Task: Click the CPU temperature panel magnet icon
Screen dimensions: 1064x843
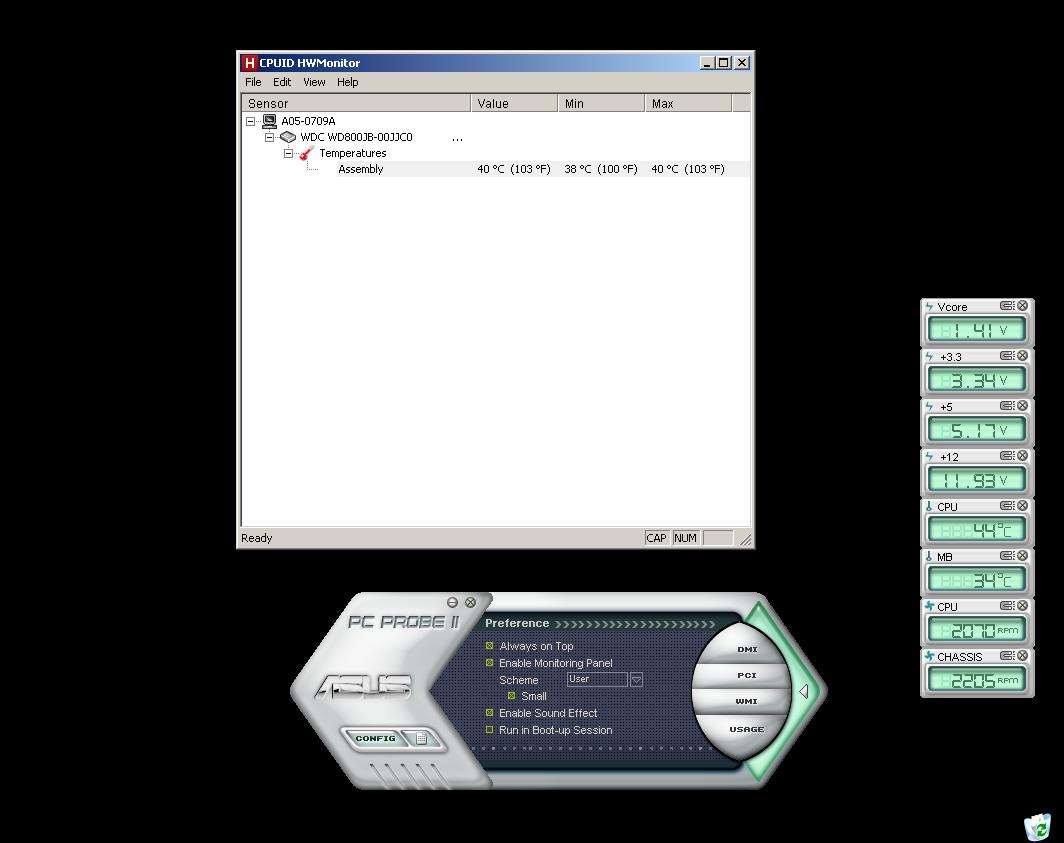Action: (1007, 506)
